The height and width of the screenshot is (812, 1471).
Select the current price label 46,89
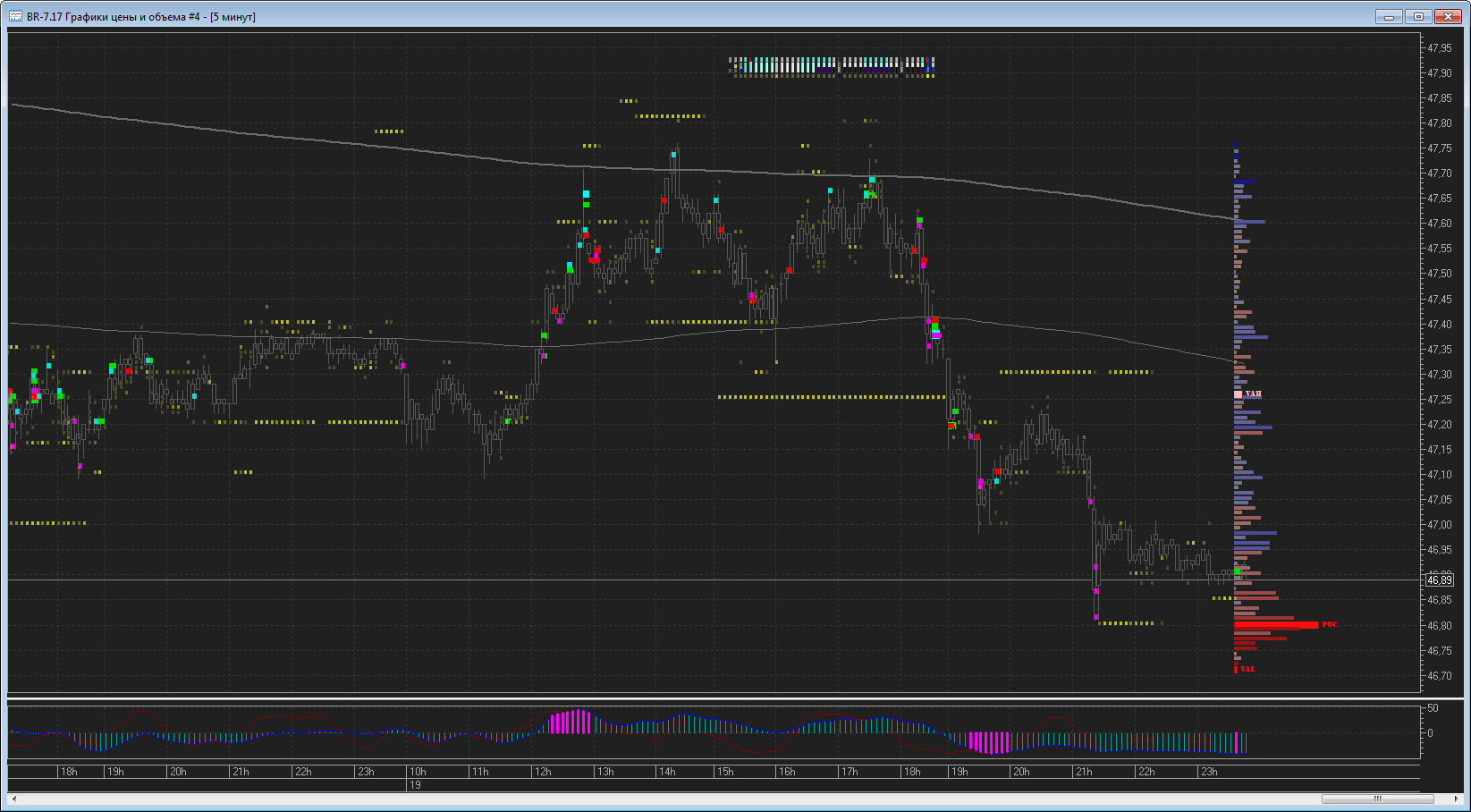(x=1440, y=580)
